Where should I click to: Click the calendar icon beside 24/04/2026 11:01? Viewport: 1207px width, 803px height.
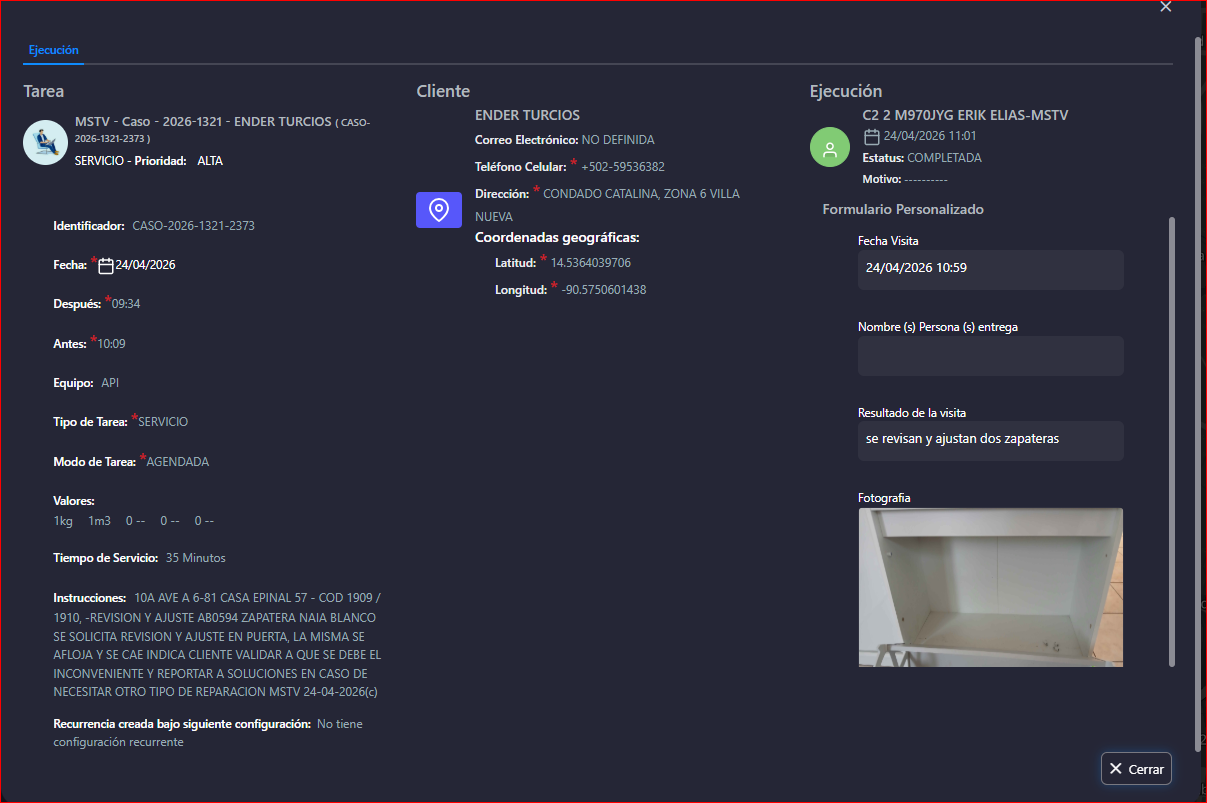[871, 136]
